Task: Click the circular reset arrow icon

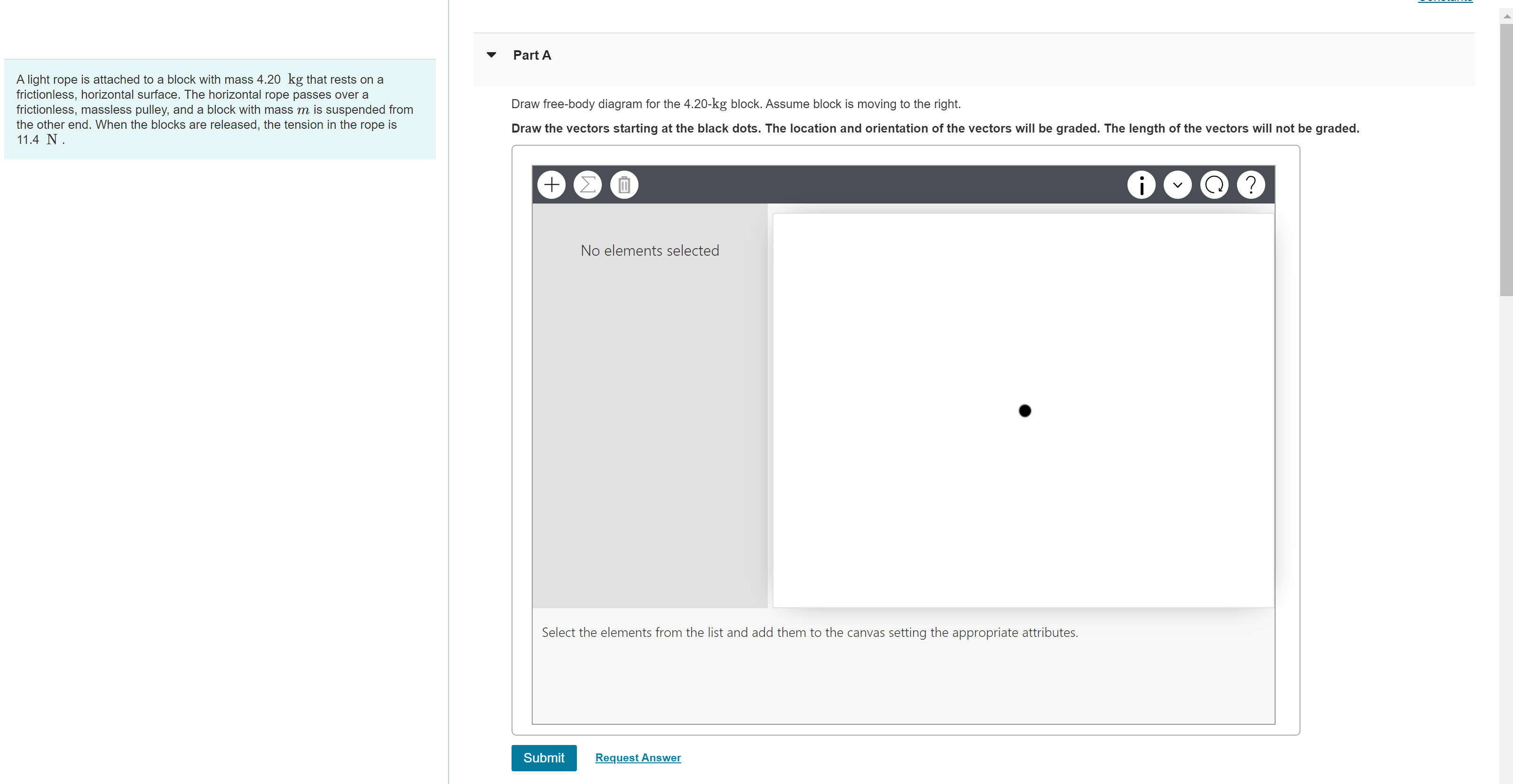Action: (x=1214, y=185)
